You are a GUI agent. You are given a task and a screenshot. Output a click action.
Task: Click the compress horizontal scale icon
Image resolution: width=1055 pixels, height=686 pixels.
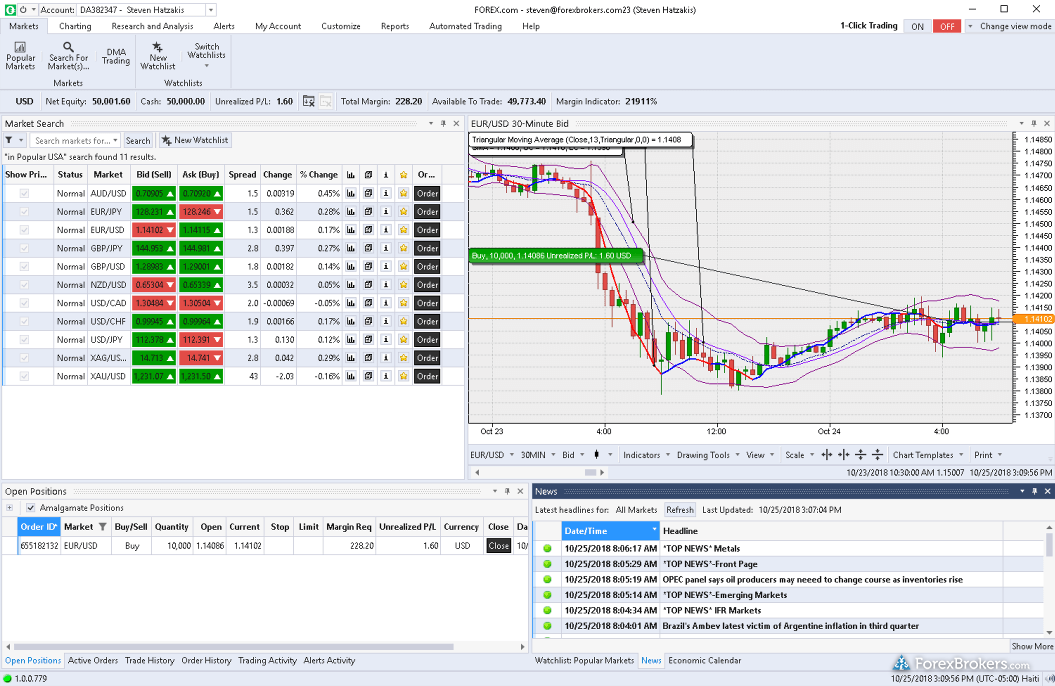click(x=843, y=455)
